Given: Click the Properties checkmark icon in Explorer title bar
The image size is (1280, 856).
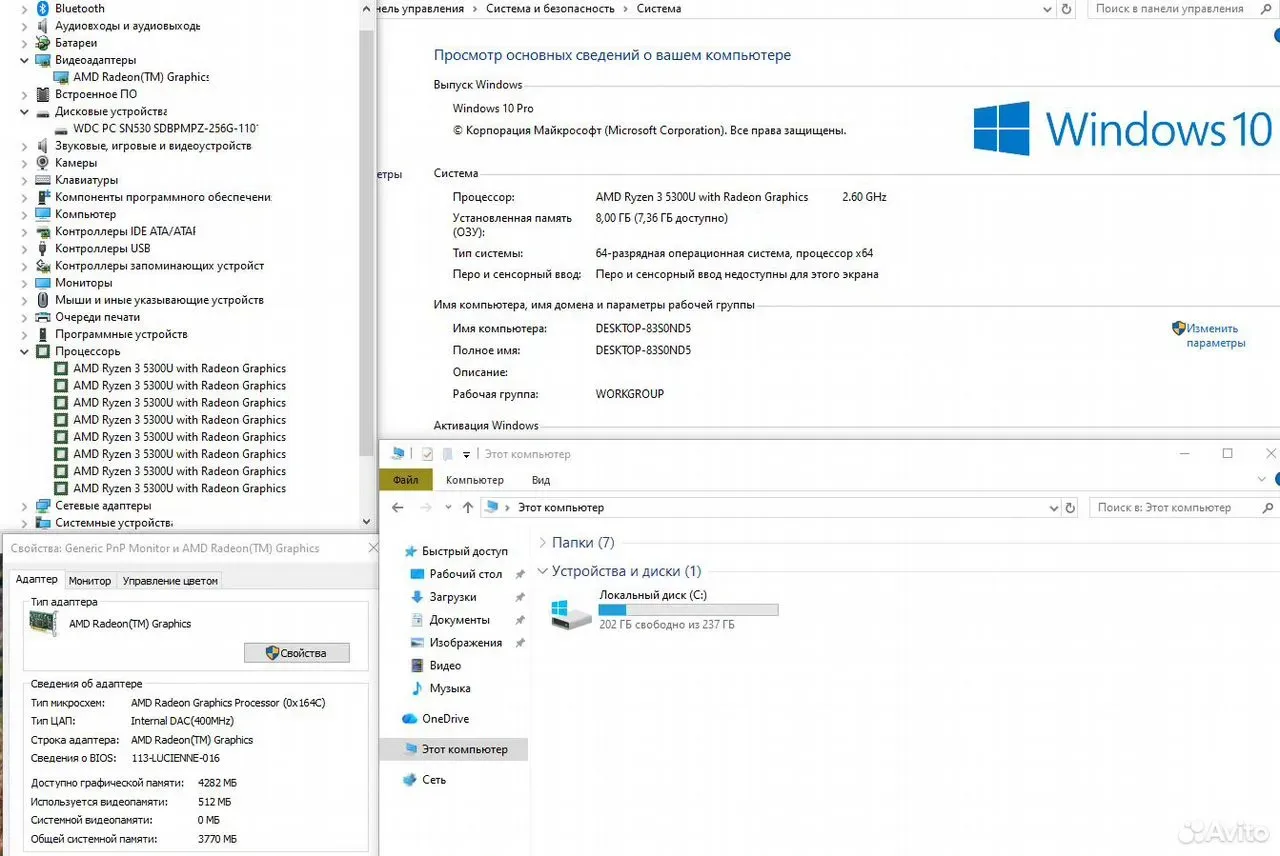Looking at the screenshot, I should coord(427,454).
